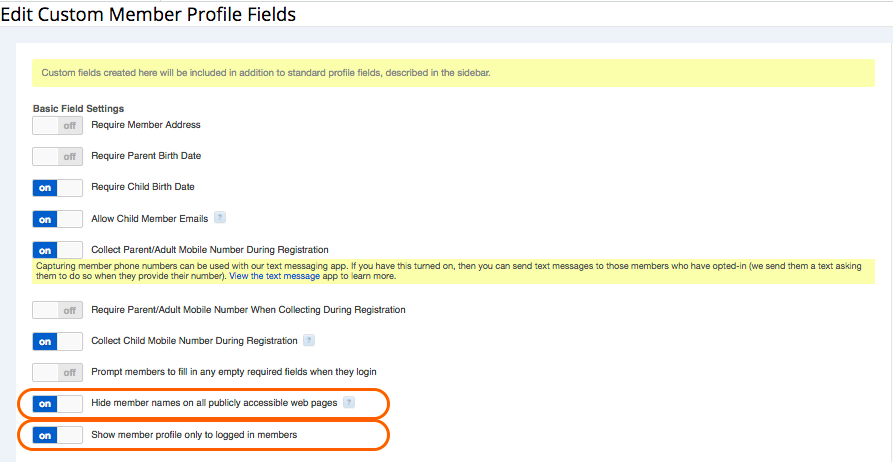The width and height of the screenshot is (893, 462).
Task: Click the yellow custom fields notice banner
Action: [x=453, y=73]
